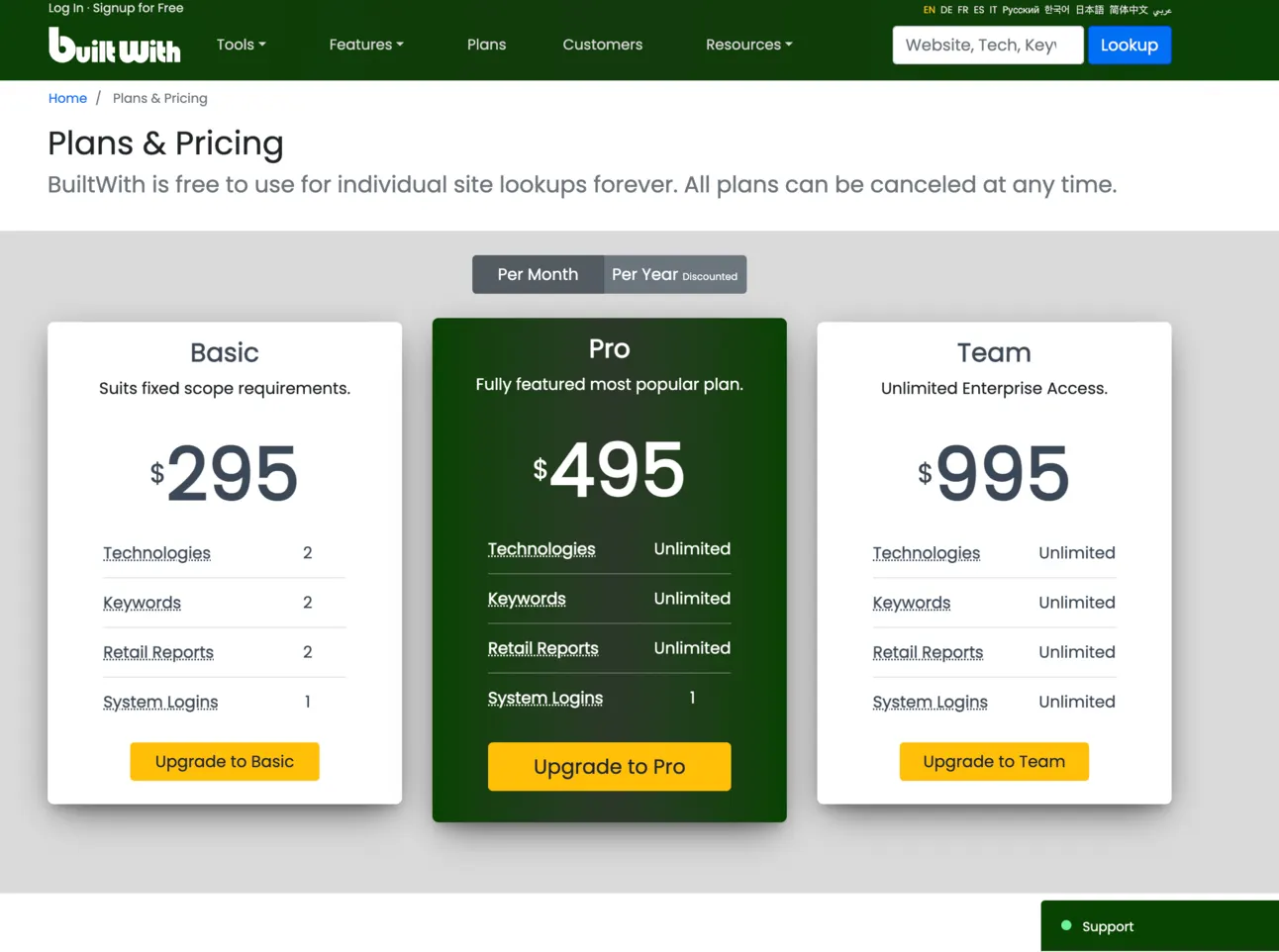This screenshot has height=952, width=1279.
Task: Select Per Month billing toggle
Action: [538, 274]
